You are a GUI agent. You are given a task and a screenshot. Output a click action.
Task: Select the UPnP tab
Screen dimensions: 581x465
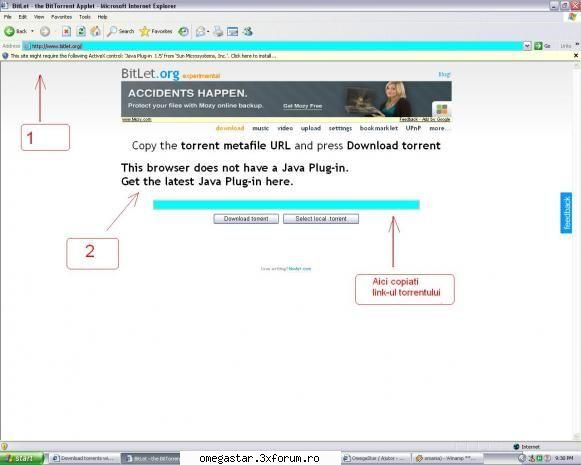coord(413,128)
